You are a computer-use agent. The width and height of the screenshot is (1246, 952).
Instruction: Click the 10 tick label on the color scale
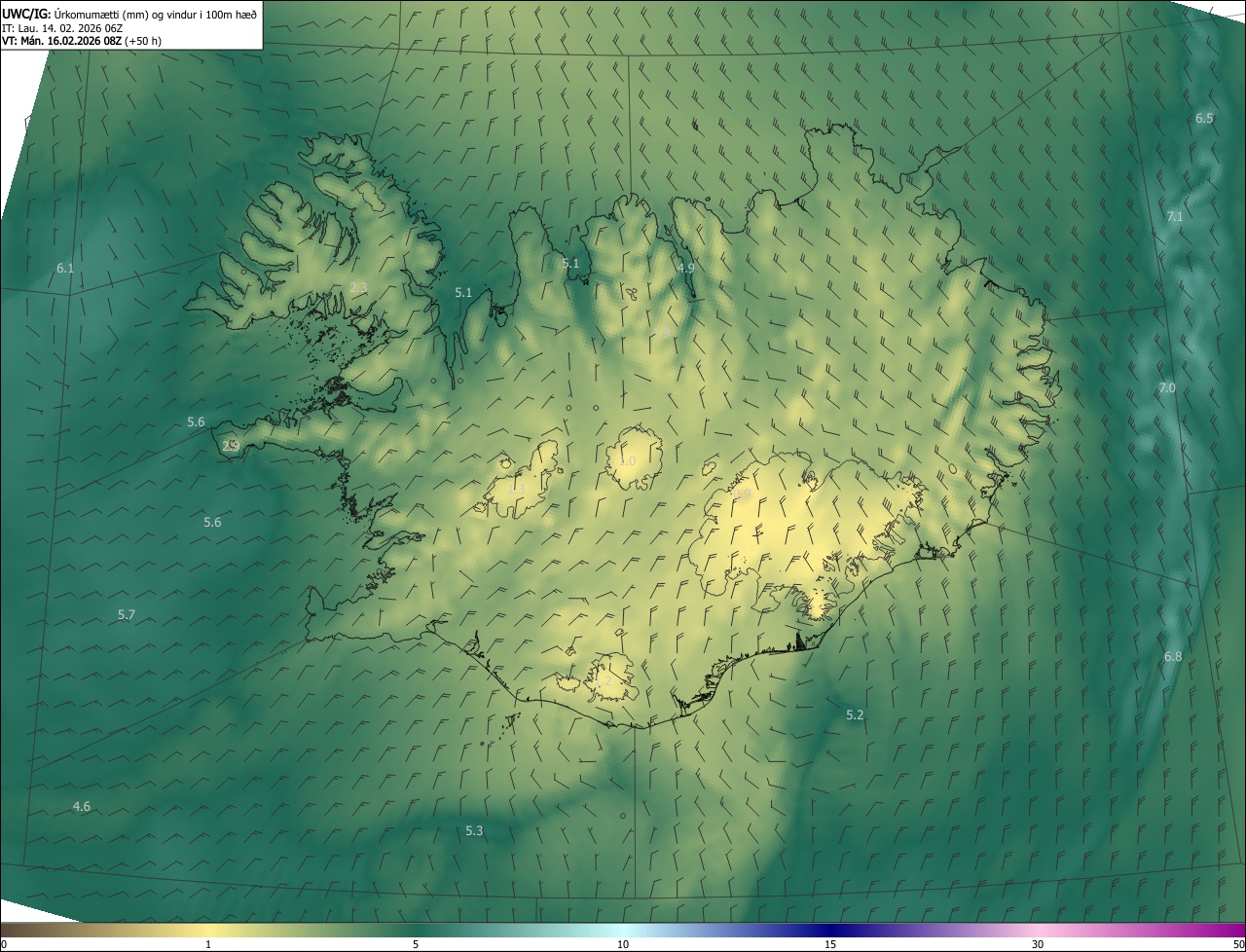pyautogui.click(x=623, y=944)
